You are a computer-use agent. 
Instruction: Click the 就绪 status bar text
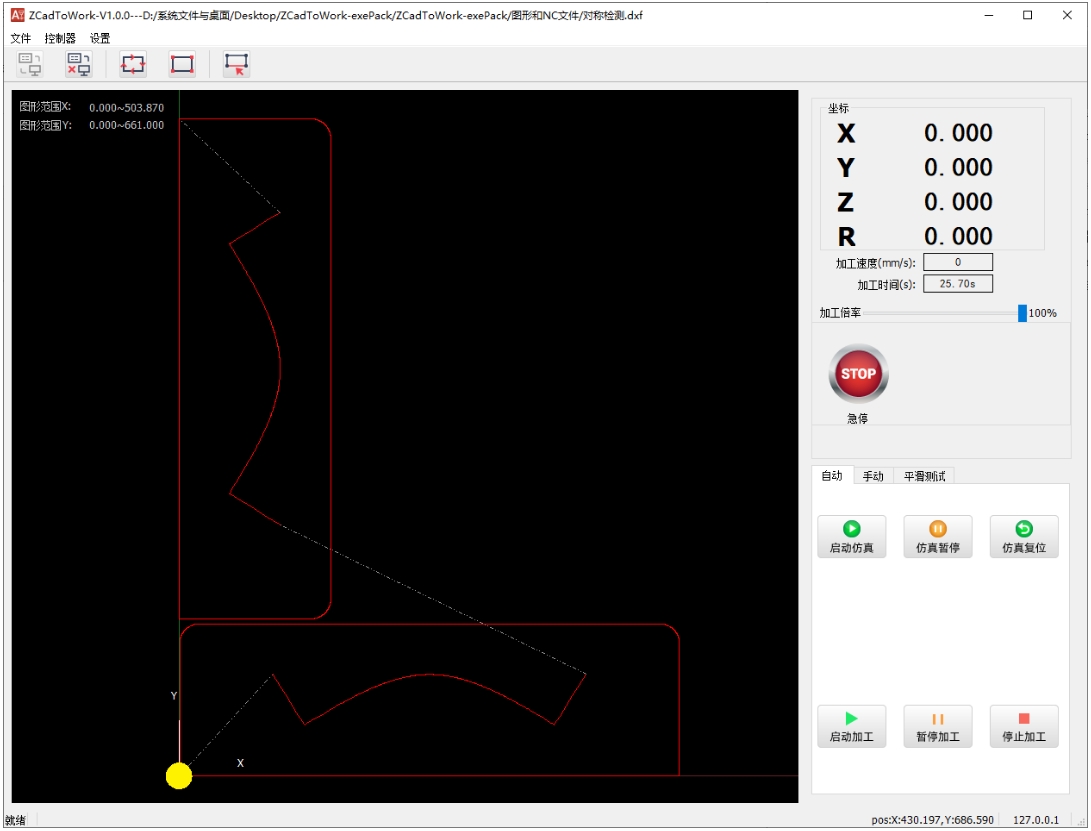(x=15, y=821)
